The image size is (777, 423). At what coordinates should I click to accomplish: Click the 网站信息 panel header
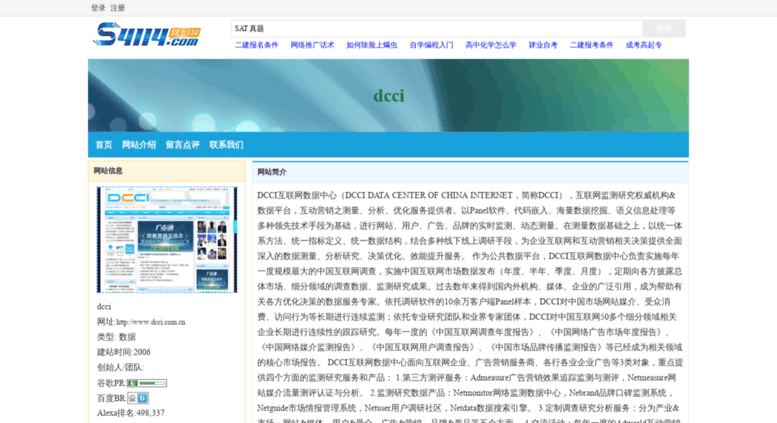166,171
